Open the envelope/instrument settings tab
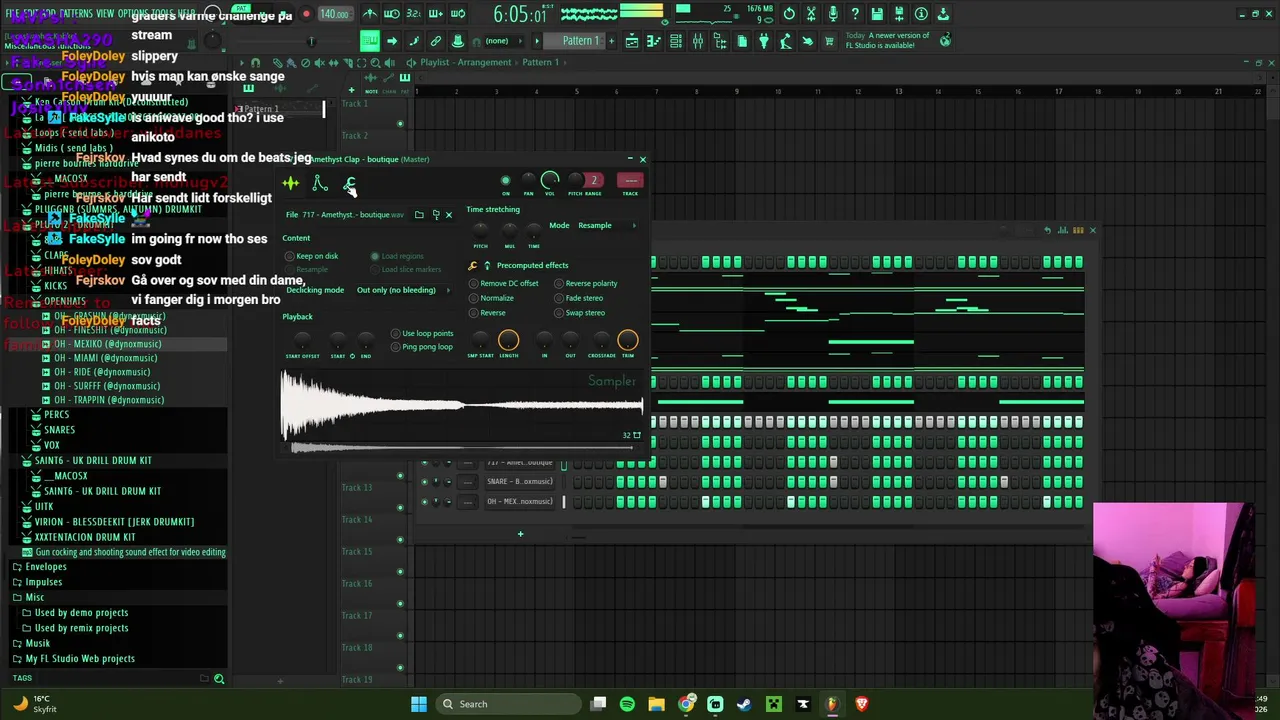1280x720 pixels. (x=320, y=183)
